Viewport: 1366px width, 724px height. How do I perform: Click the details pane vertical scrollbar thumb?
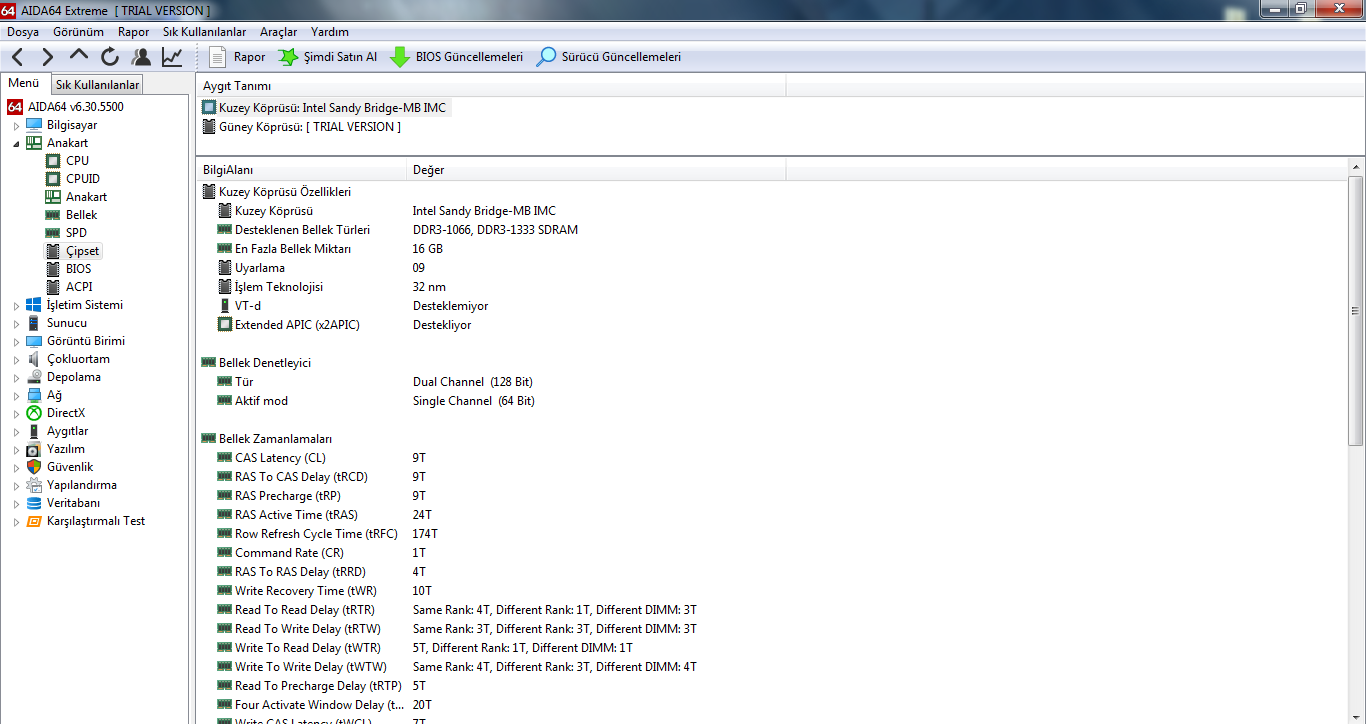tap(1356, 310)
